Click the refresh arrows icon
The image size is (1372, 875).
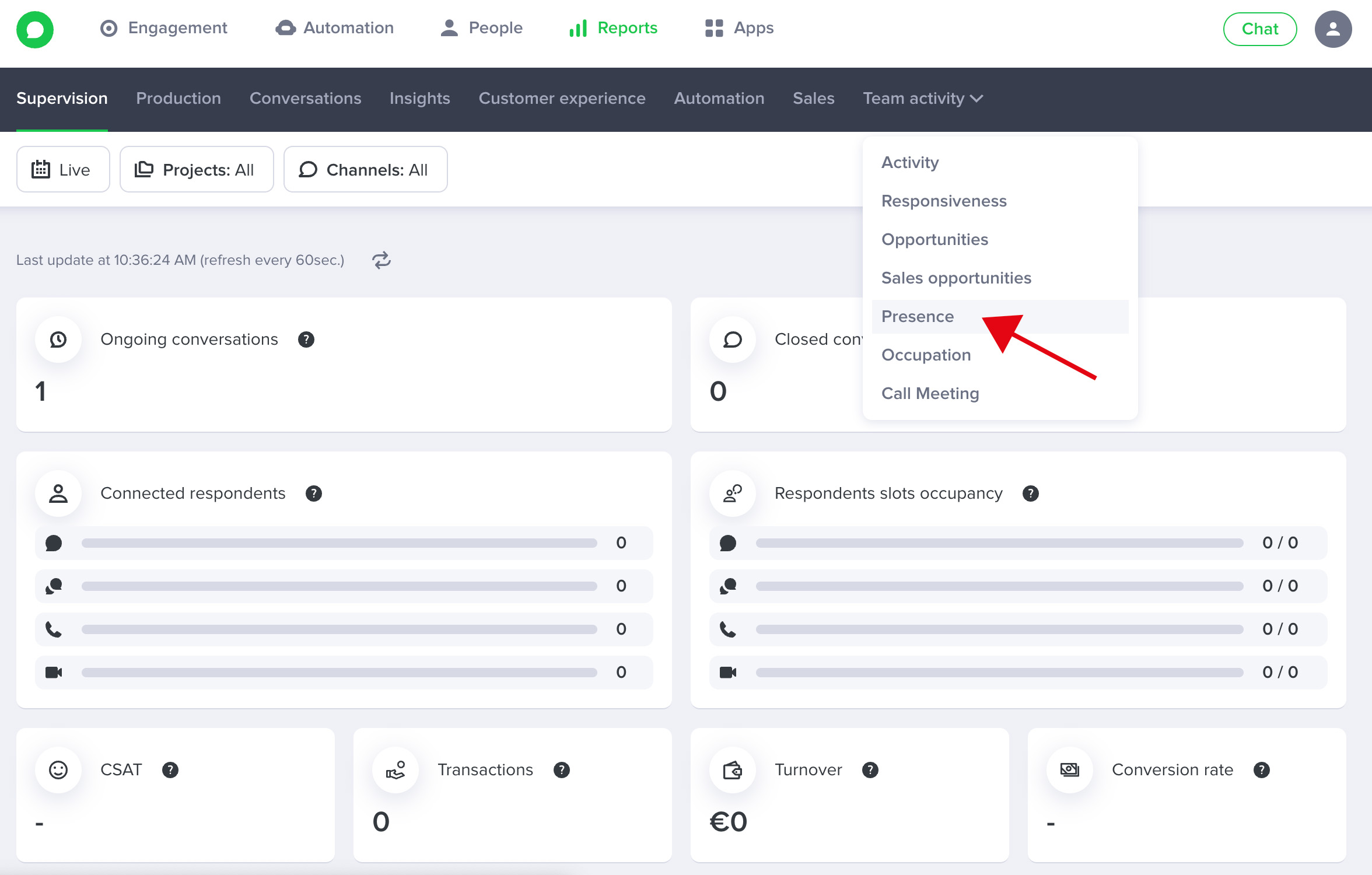(381, 260)
